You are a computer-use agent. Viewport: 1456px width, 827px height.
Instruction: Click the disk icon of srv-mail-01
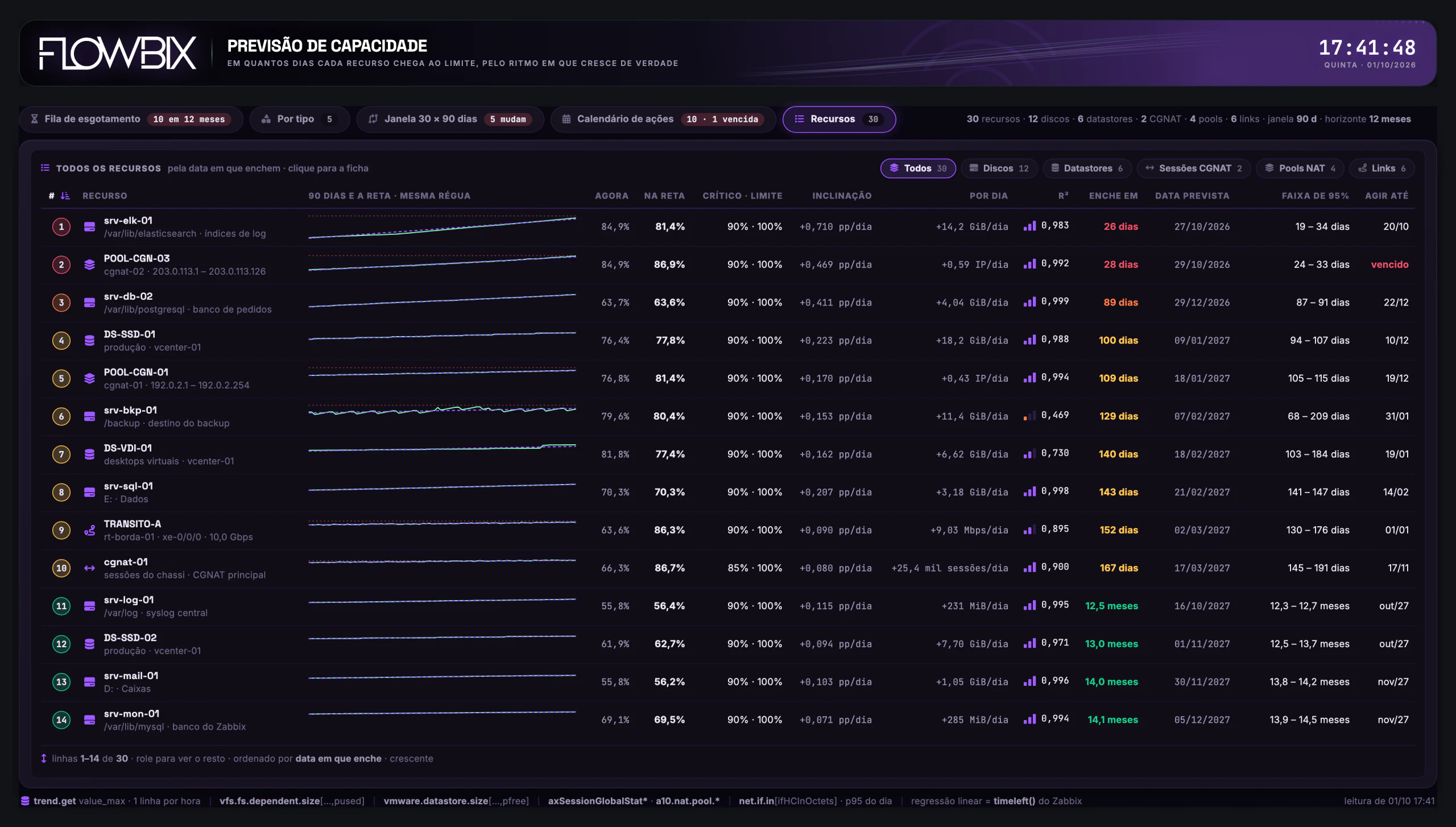coord(89,681)
